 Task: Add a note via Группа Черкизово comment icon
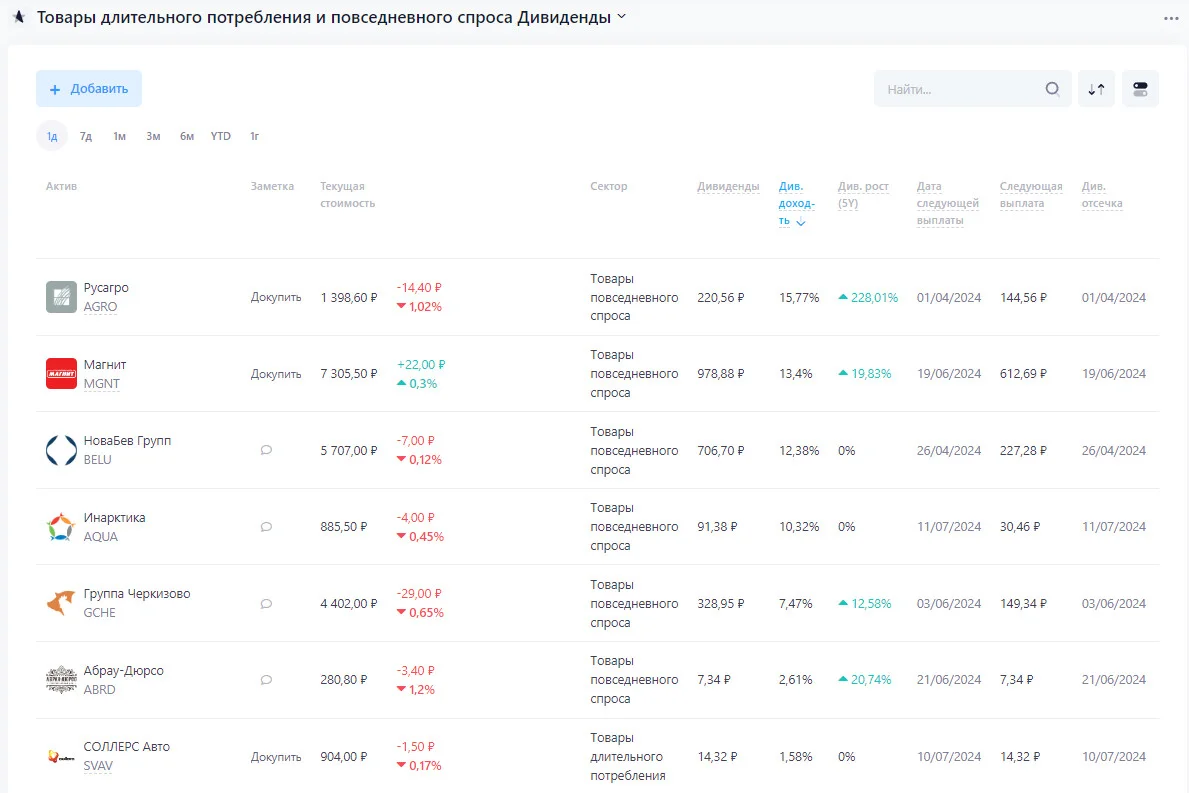pyautogui.click(x=266, y=604)
